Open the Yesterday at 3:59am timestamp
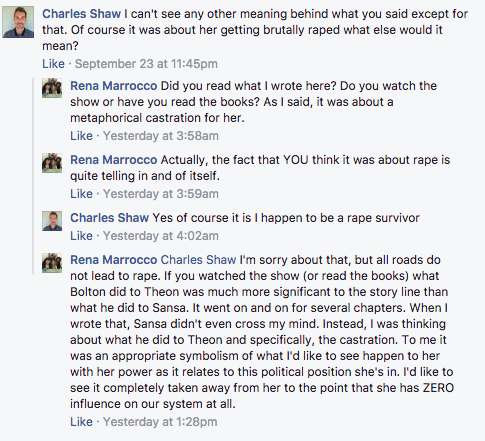The height and width of the screenshot is (441, 485). point(161,194)
